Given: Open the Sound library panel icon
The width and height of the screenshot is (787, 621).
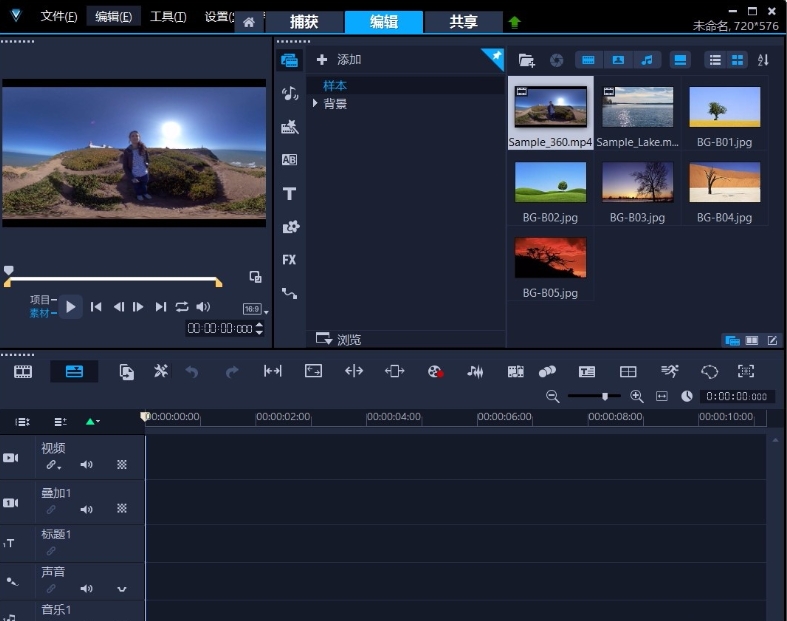Looking at the screenshot, I should [289, 93].
